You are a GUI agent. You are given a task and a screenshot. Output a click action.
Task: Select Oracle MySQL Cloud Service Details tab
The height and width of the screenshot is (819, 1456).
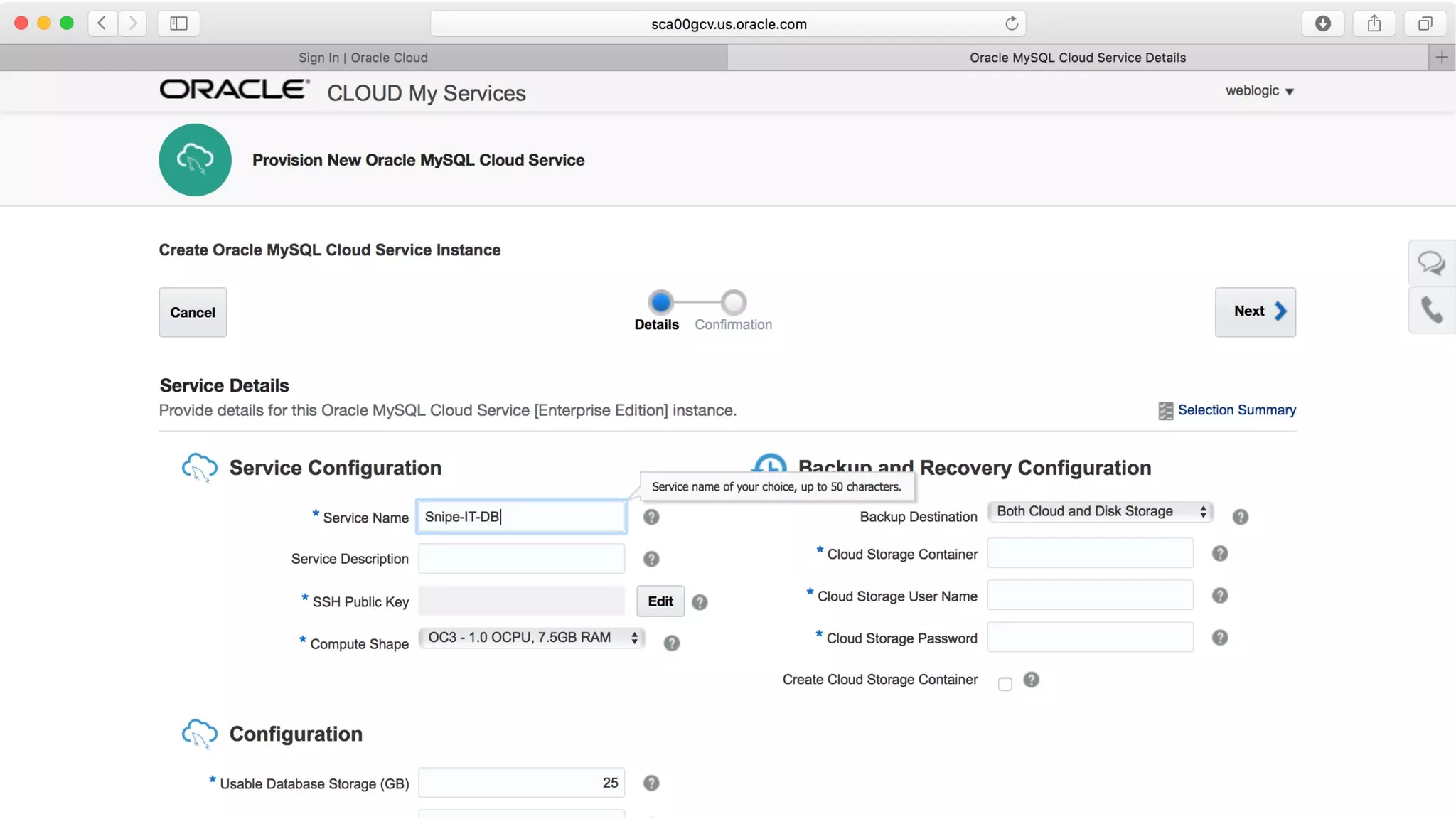(x=1077, y=58)
